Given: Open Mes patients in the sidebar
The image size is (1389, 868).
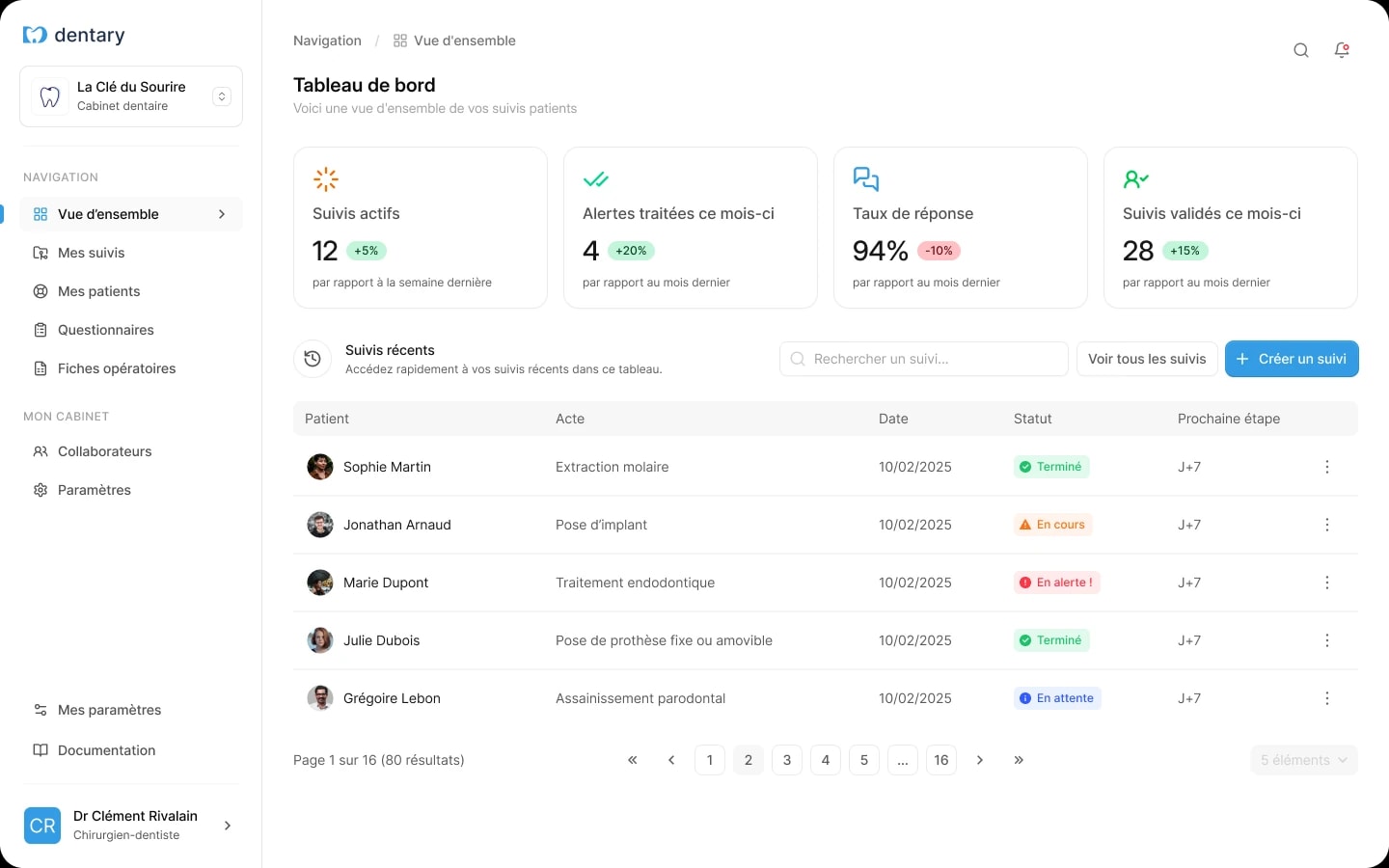Looking at the screenshot, I should click(131, 291).
